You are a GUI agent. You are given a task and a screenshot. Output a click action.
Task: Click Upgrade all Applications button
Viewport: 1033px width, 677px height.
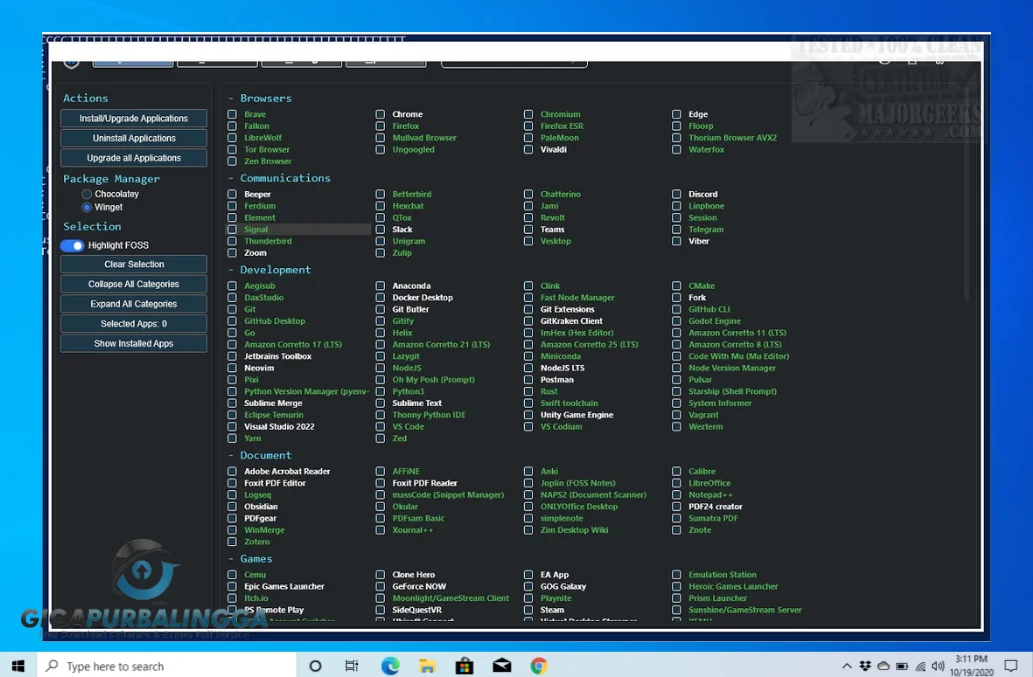(x=134, y=158)
